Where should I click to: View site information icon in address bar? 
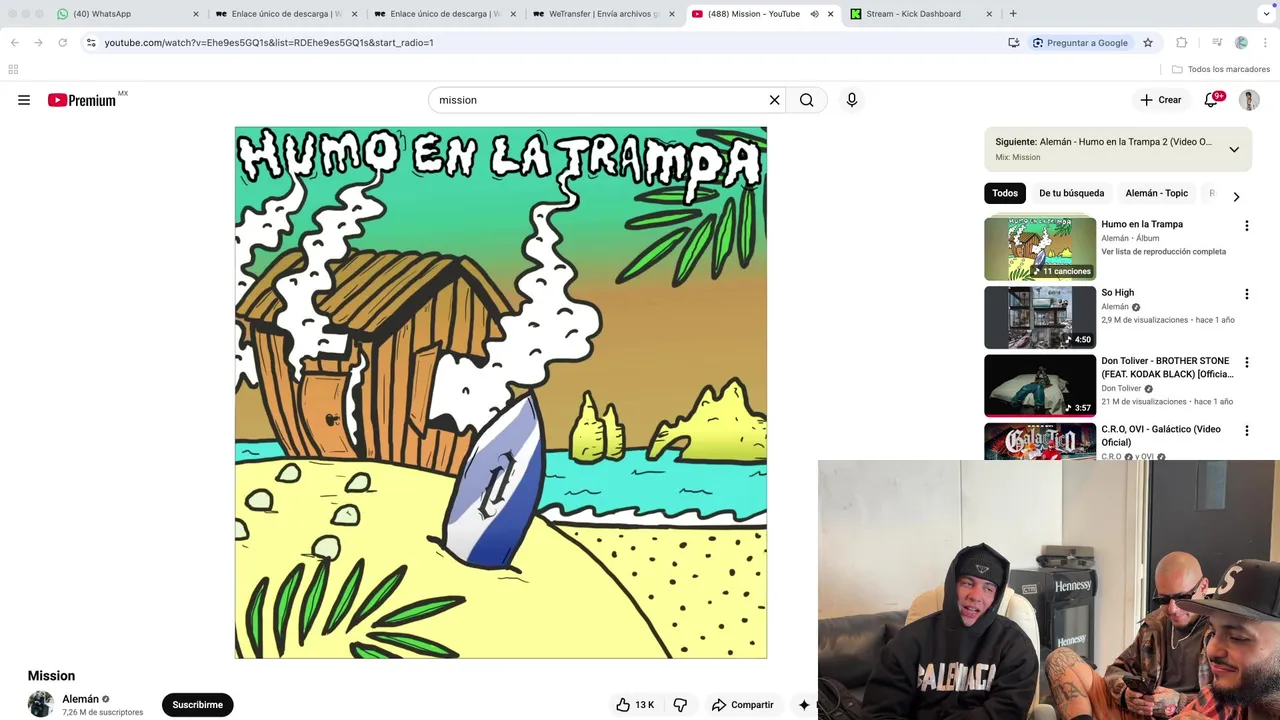(91, 43)
